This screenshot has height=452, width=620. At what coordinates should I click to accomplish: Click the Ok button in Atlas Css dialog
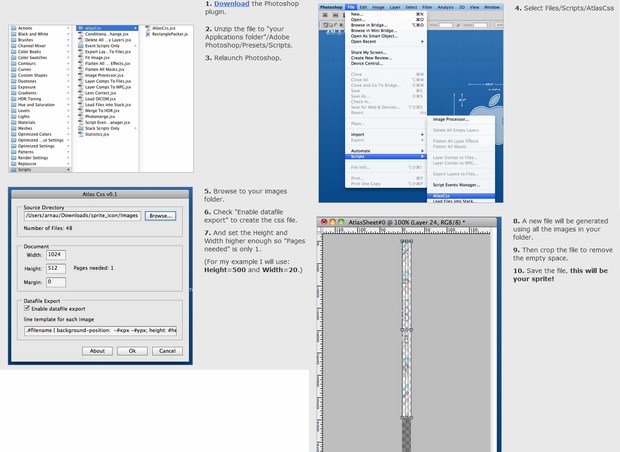click(x=132, y=351)
